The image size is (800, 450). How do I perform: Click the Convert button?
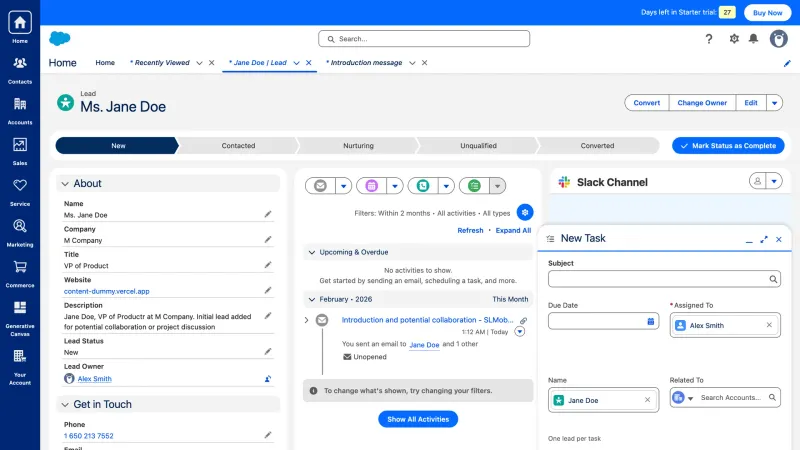pos(646,103)
